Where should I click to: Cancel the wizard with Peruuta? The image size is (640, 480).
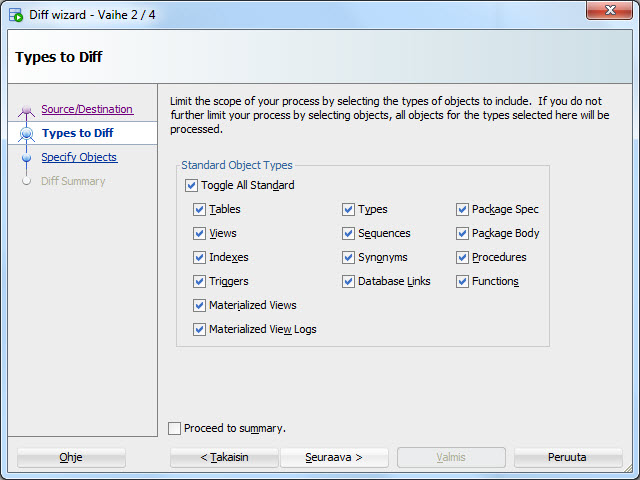[x=567, y=457]
